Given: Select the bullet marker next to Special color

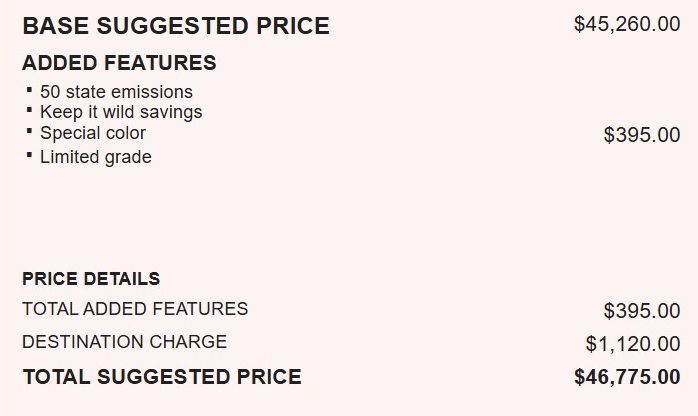Looking at the screenshot, I should click(x=30, y=131).
